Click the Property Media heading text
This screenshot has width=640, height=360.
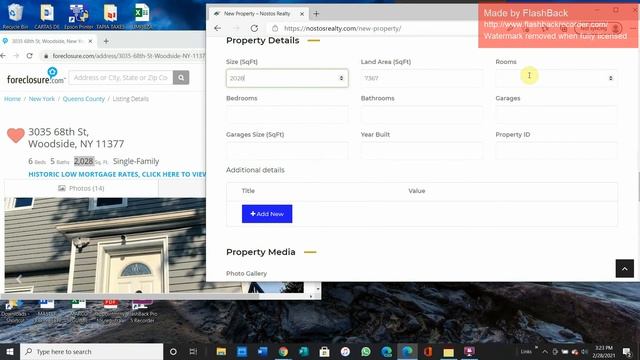261,252
